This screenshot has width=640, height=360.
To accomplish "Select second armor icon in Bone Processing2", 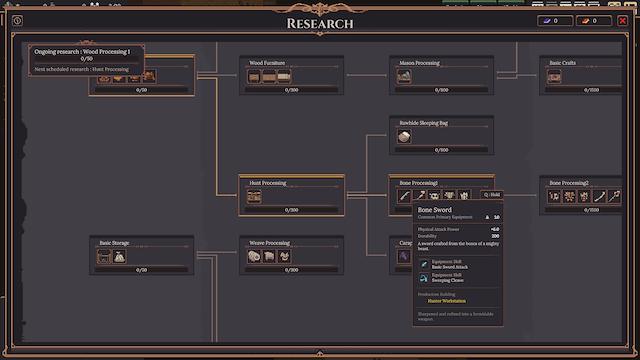I will click(569, 196).
